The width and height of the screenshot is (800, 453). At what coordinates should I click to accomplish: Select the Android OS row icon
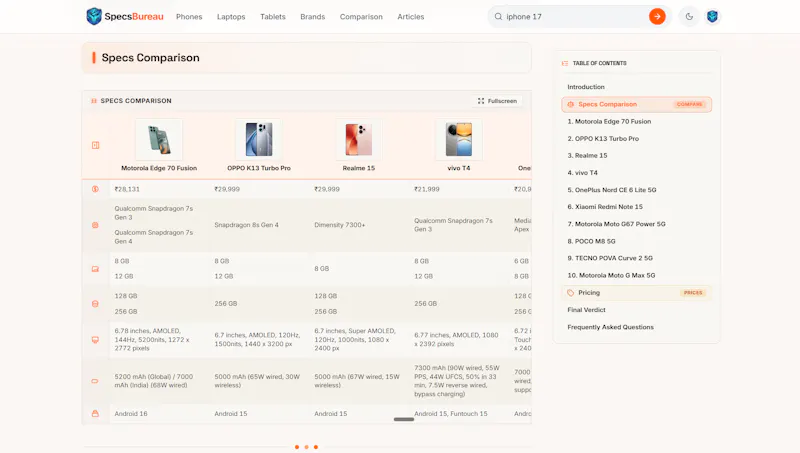point(95,414)
